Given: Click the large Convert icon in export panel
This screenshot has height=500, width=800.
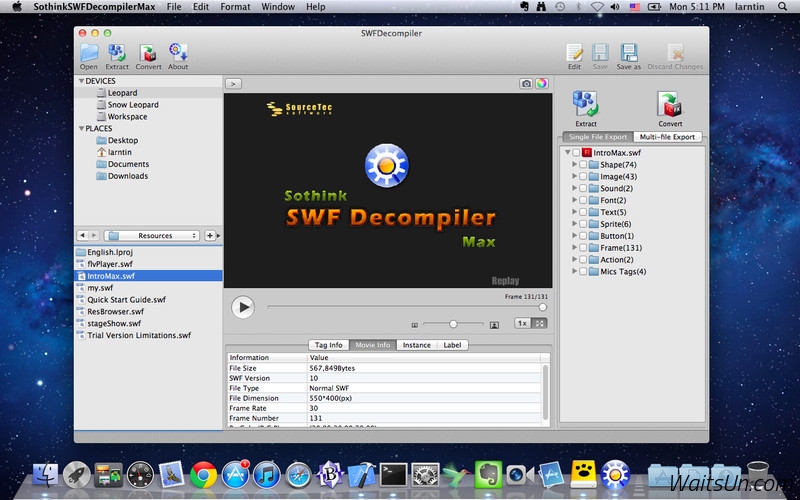Looking at the screenshot, I should (x=670, y=105).
